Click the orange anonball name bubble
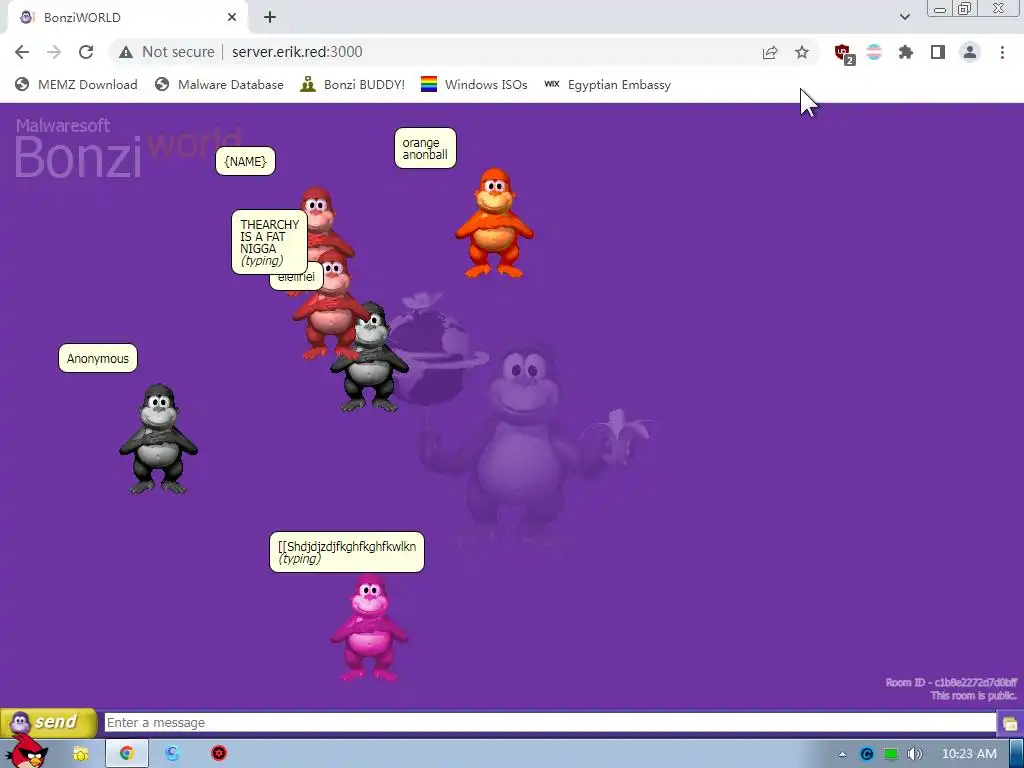This screenshot has height=768, width=1024. [425, 148]
